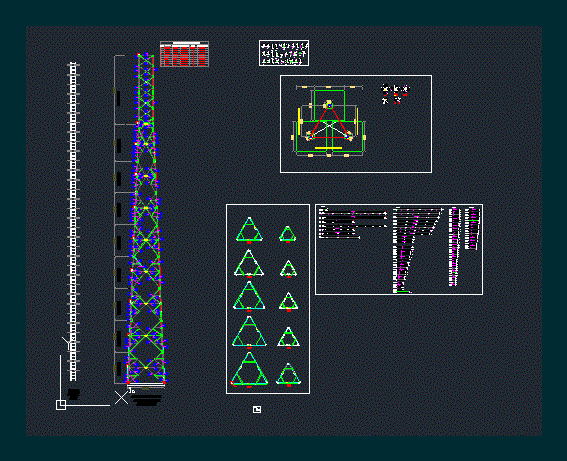Select the magenta member schedule in the middle
This screenshot has width=567, height=461.
pos(418,250)
